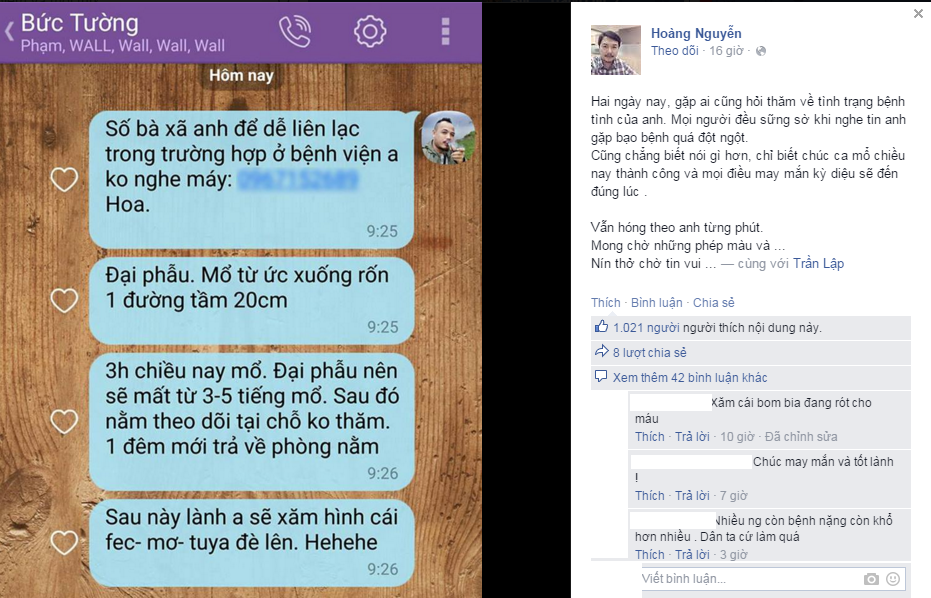
Task: Like the '3h chiều nay mổ' message
Action: pyautogui.click(x=64, y=422)
